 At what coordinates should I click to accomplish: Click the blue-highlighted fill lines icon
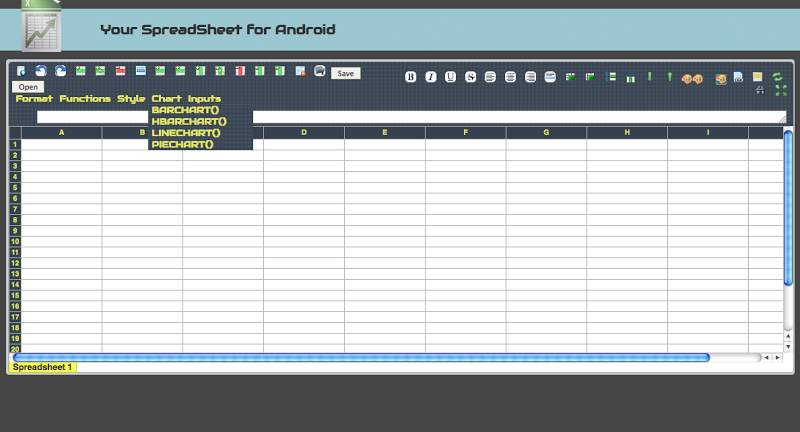pos(550,77)
